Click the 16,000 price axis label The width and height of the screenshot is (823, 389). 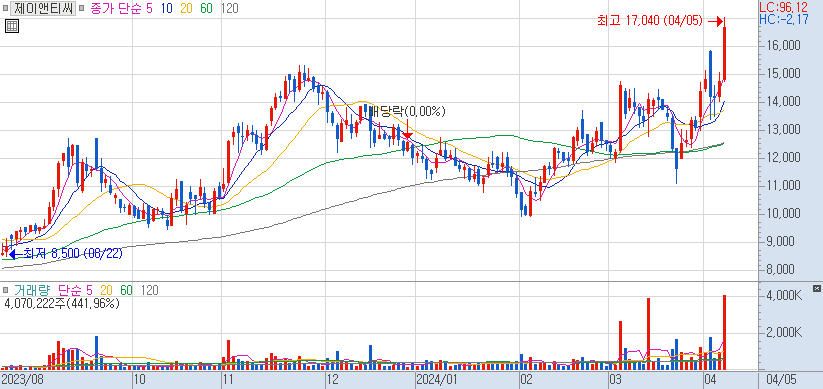click(x=783, y=46)
